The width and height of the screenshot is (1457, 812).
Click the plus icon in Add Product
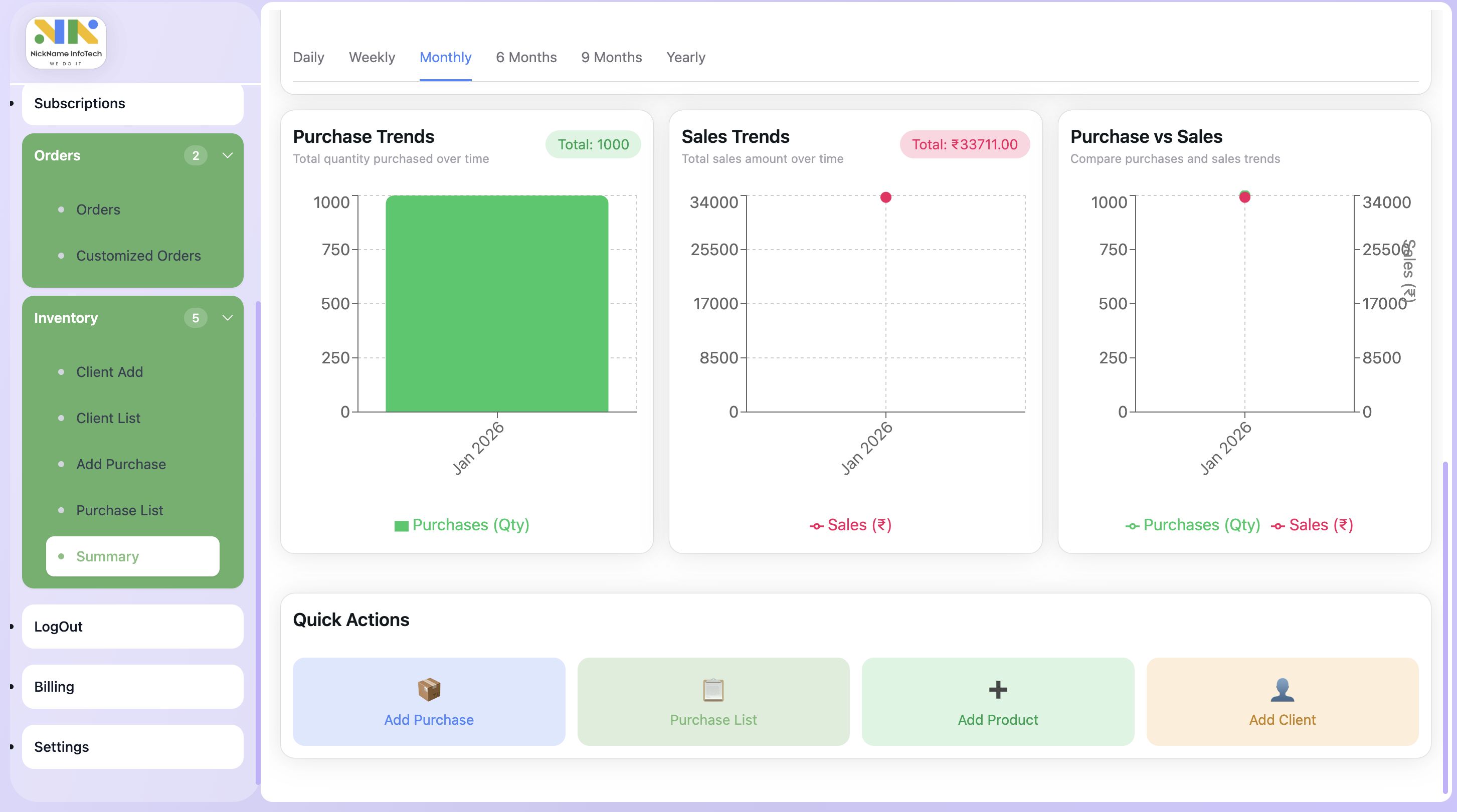(998, 689)
